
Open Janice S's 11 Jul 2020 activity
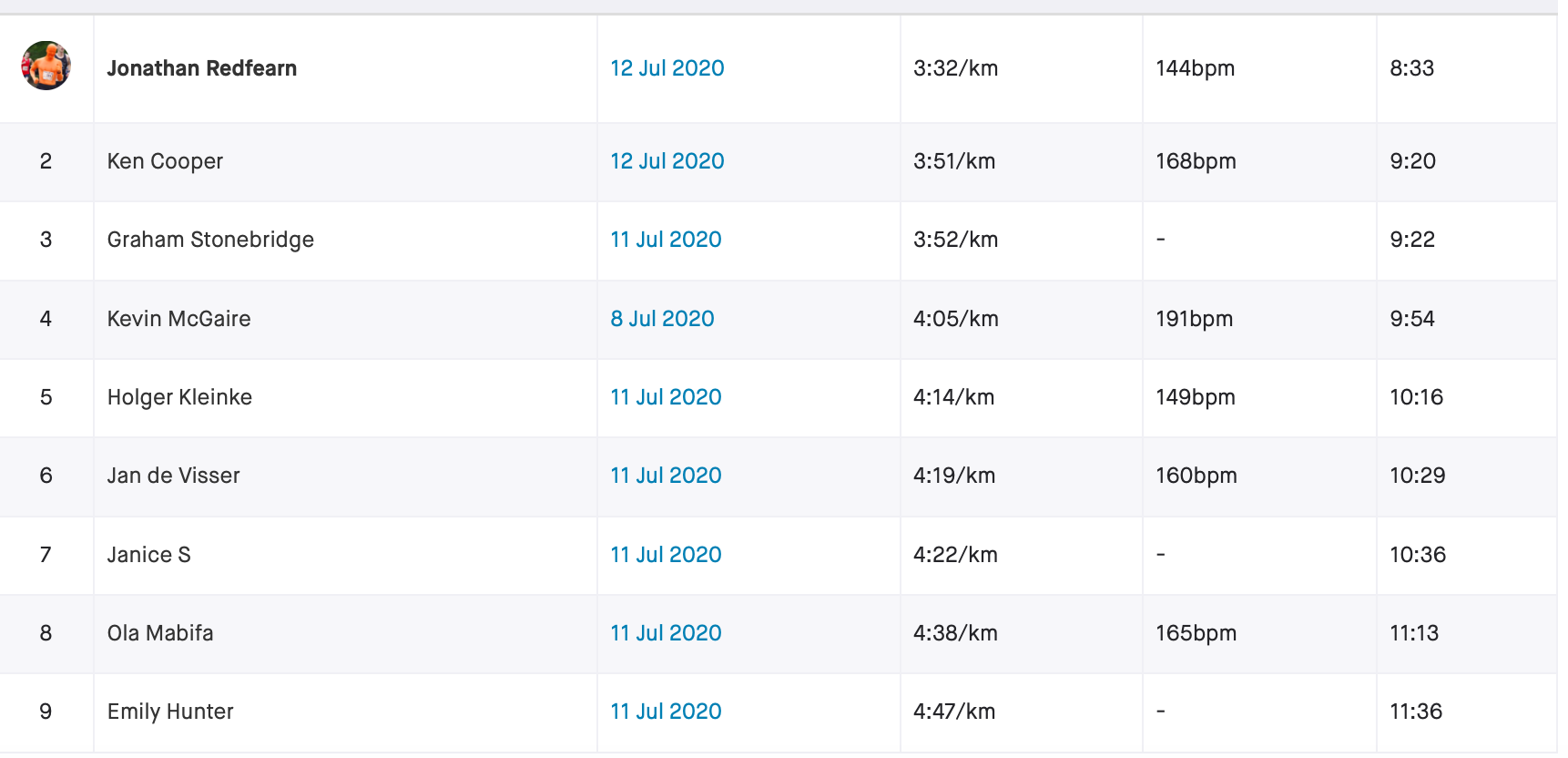pyautogui.click(x=666, y=555)
